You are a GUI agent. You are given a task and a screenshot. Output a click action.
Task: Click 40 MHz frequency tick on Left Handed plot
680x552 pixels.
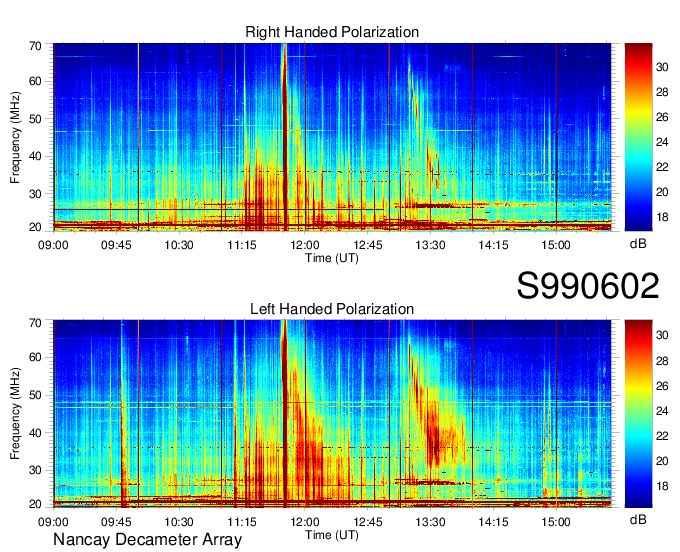click(x=36, y=433)
